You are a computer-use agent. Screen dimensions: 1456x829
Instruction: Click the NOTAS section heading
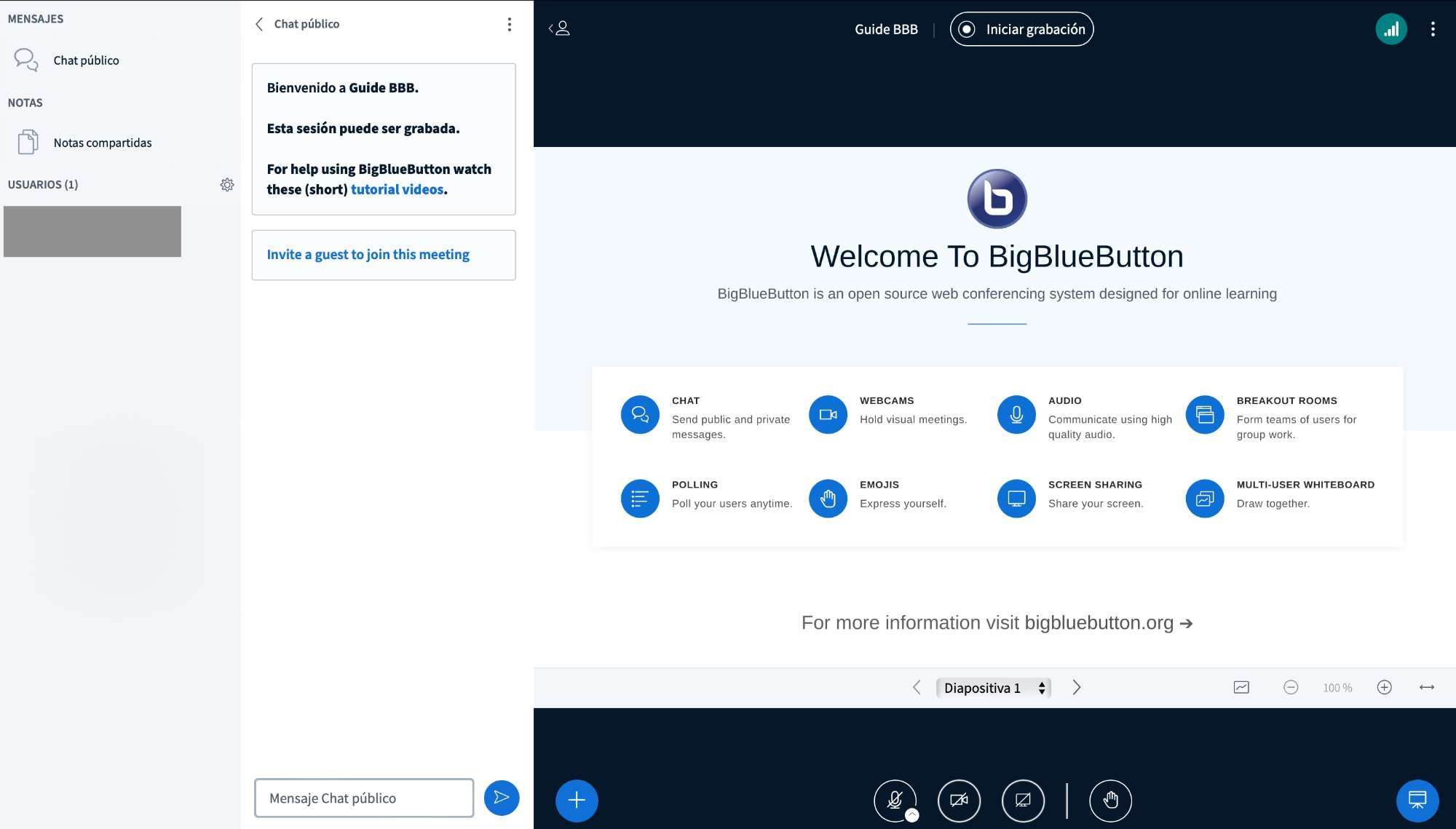25,103
